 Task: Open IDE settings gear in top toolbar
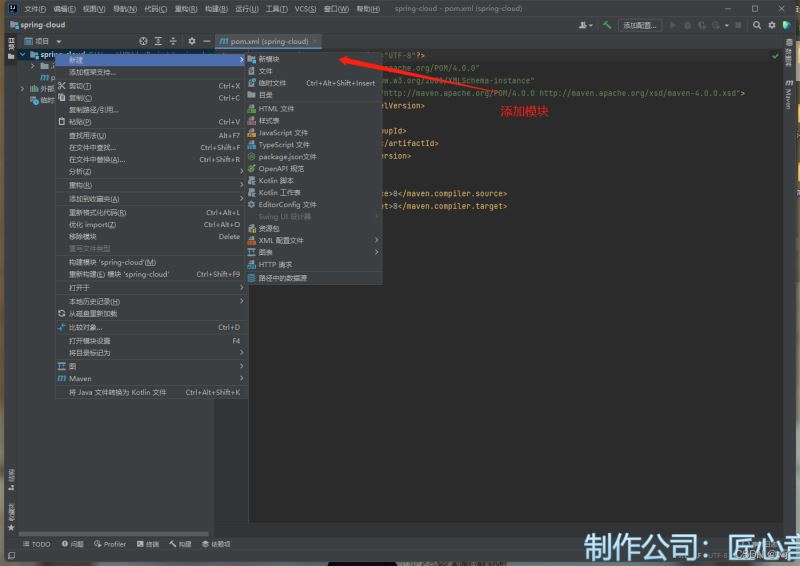(772, 25)
